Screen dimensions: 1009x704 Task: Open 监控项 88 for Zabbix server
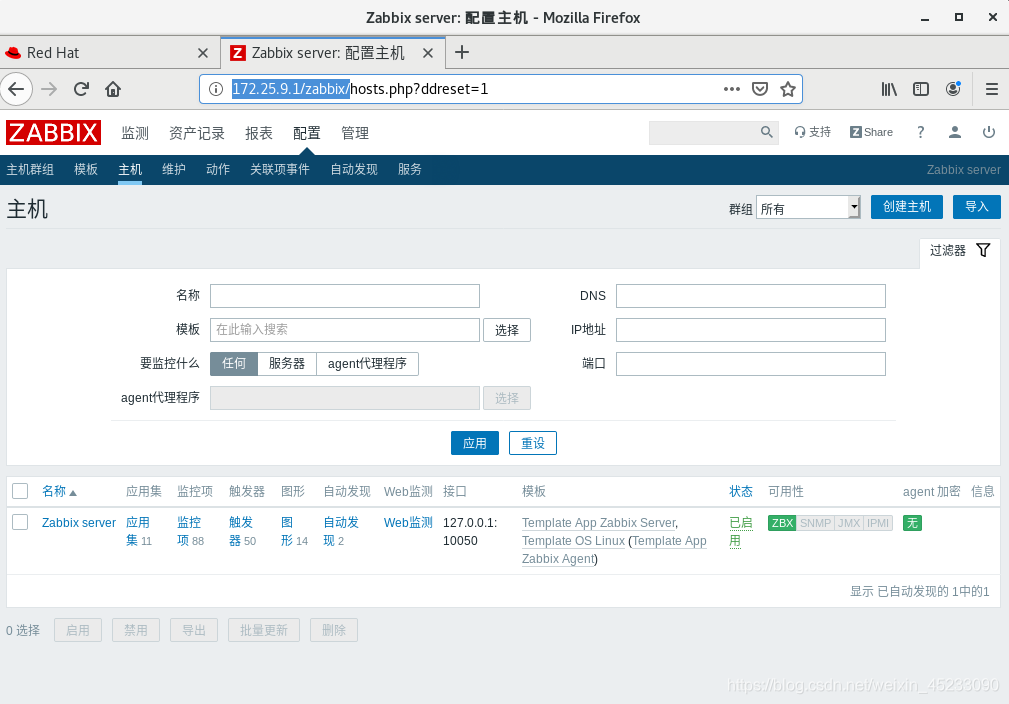tap(190, 532)
